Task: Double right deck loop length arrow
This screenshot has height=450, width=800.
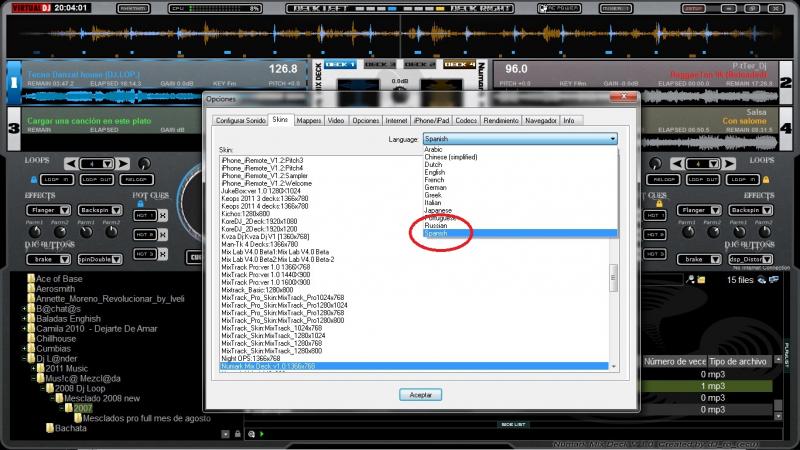Action: pyautogui.click(x=729, y=163)
